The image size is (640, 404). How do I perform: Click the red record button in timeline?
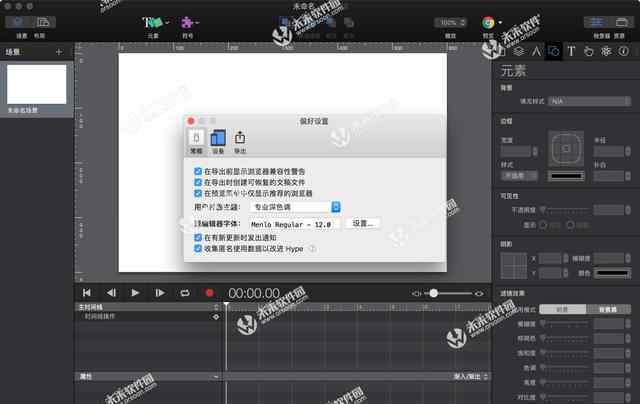209,293
